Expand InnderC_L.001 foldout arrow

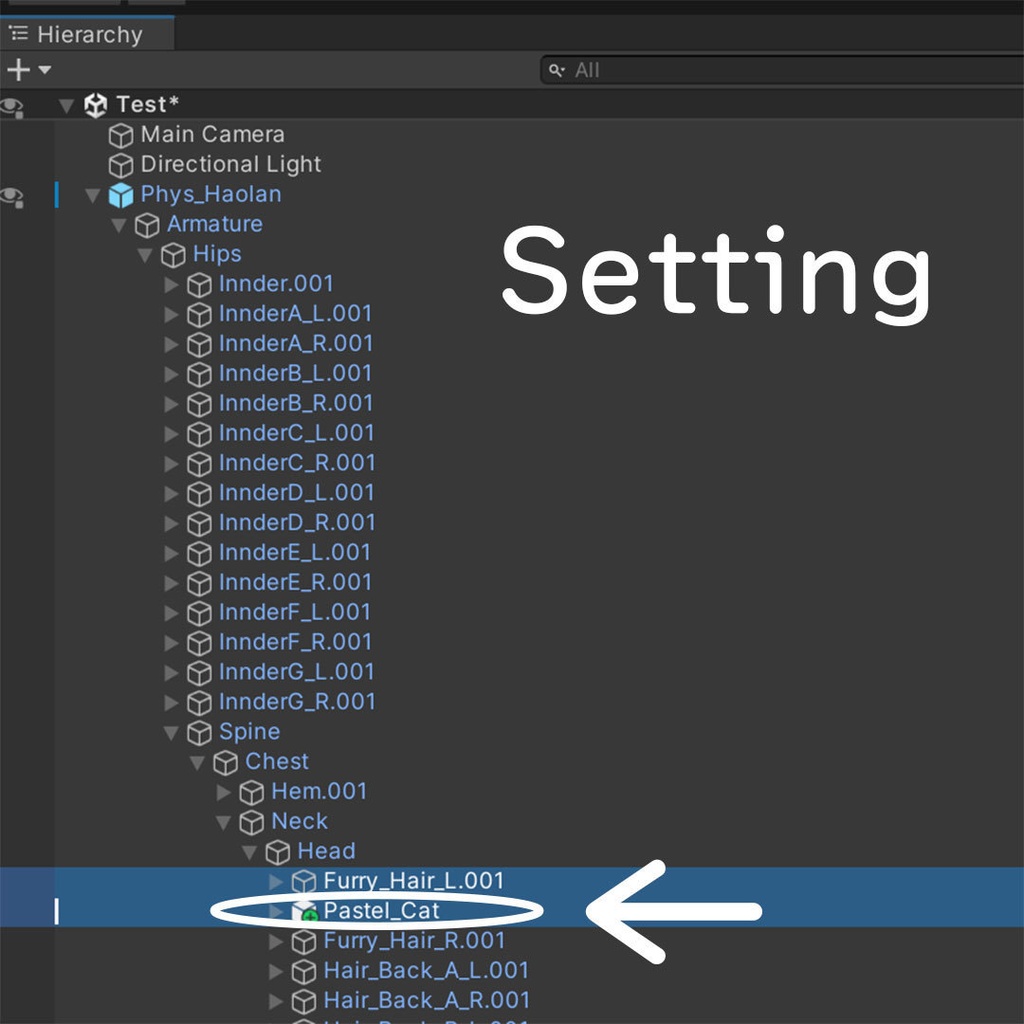pos(171,434)
